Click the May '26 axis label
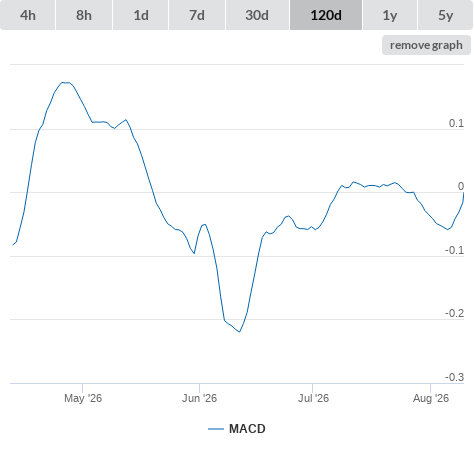 [x=83, y=398]
